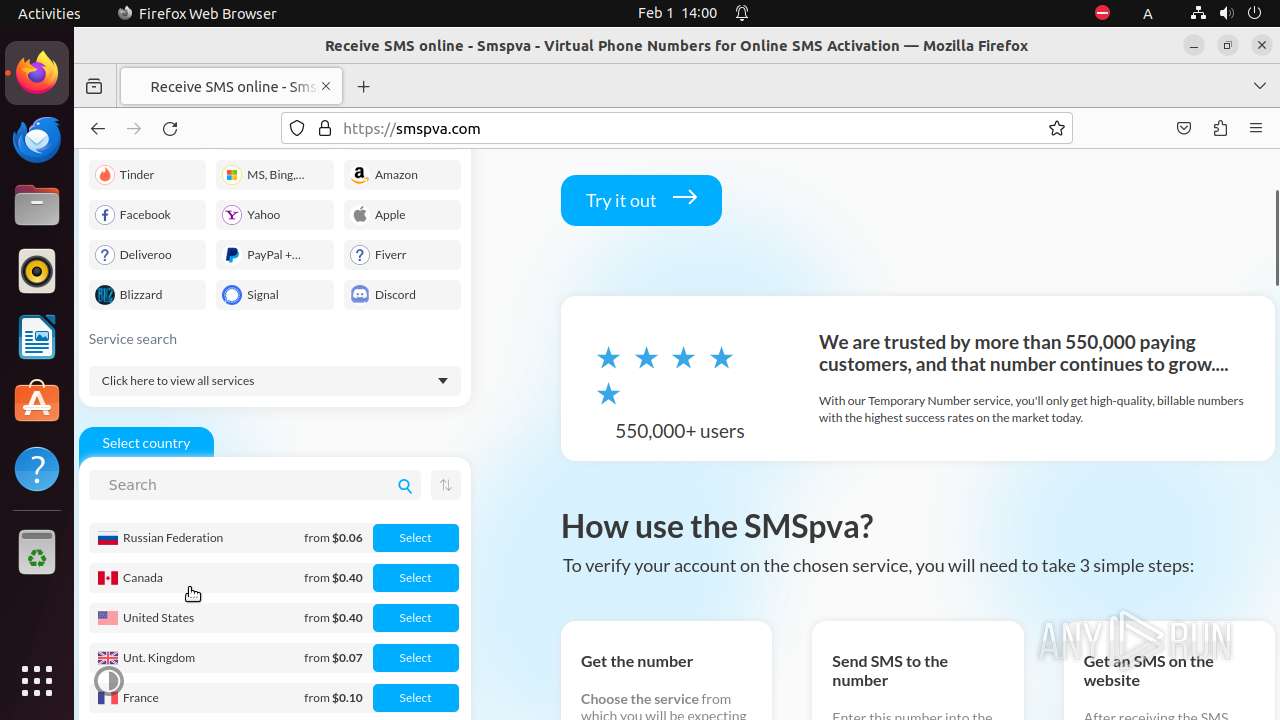This screenshot has height=720, width=1280.
Task: Click the How use the SMSpva heading
Action: click(717, 526)
